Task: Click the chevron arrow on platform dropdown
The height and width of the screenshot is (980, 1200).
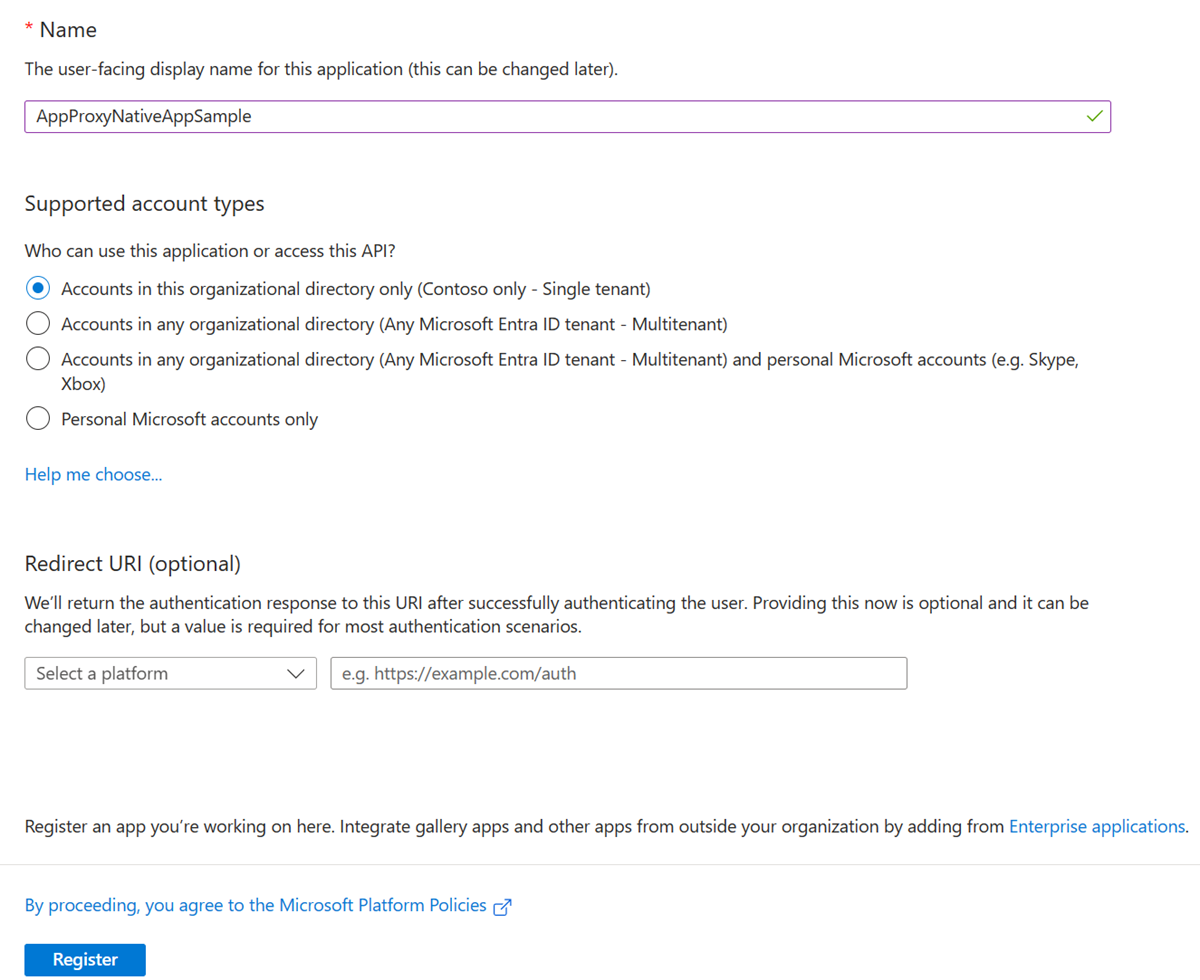Action: click(x=295, y=673)
